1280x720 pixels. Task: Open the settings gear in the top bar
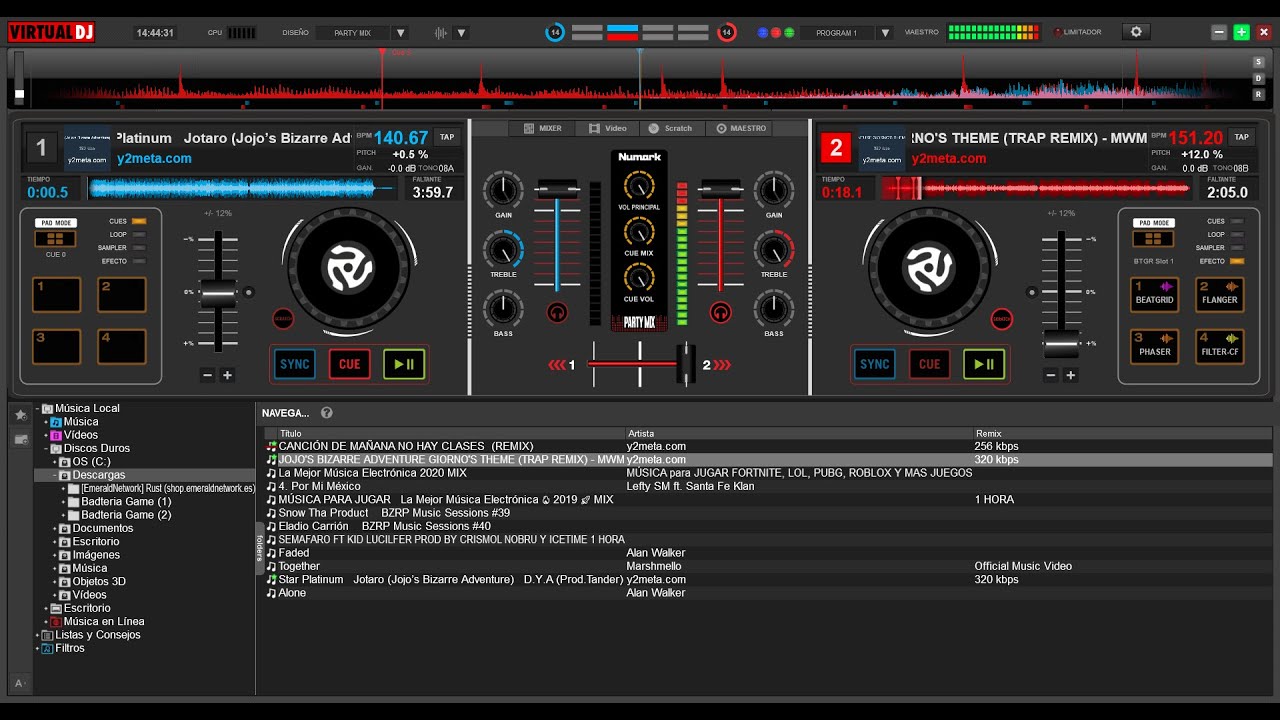[1135, 32]
